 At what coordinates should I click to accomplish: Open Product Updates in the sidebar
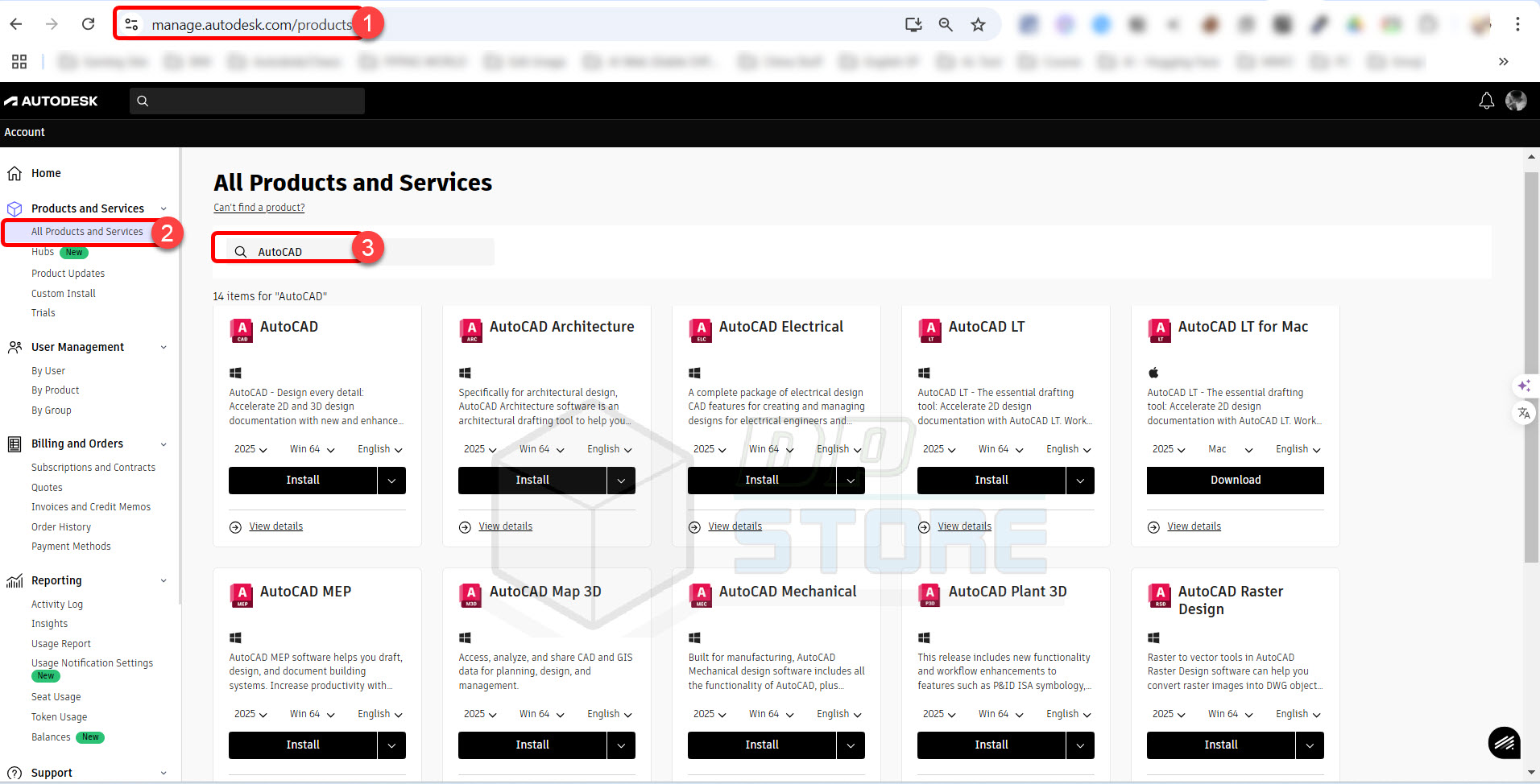(x=68, y=274)
